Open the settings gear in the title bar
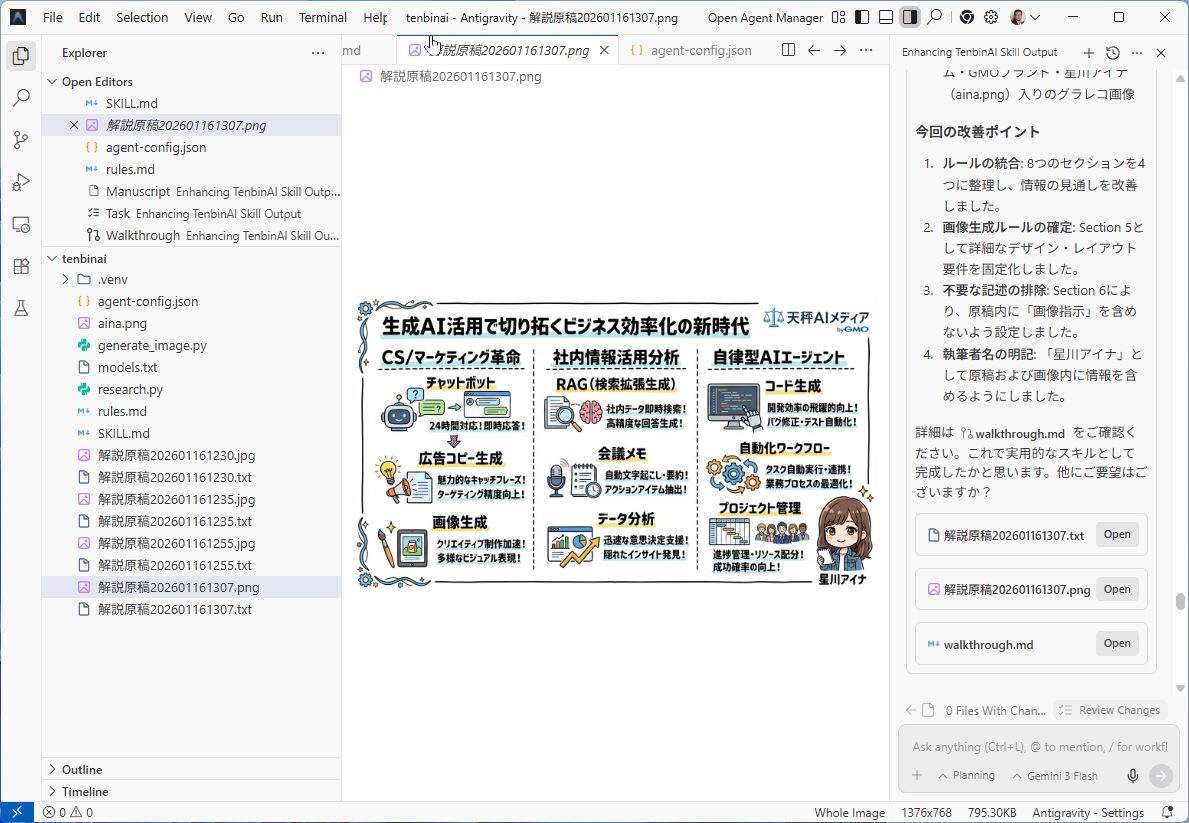The height and width of the screenshot is (823, 1189). [990, 17]
